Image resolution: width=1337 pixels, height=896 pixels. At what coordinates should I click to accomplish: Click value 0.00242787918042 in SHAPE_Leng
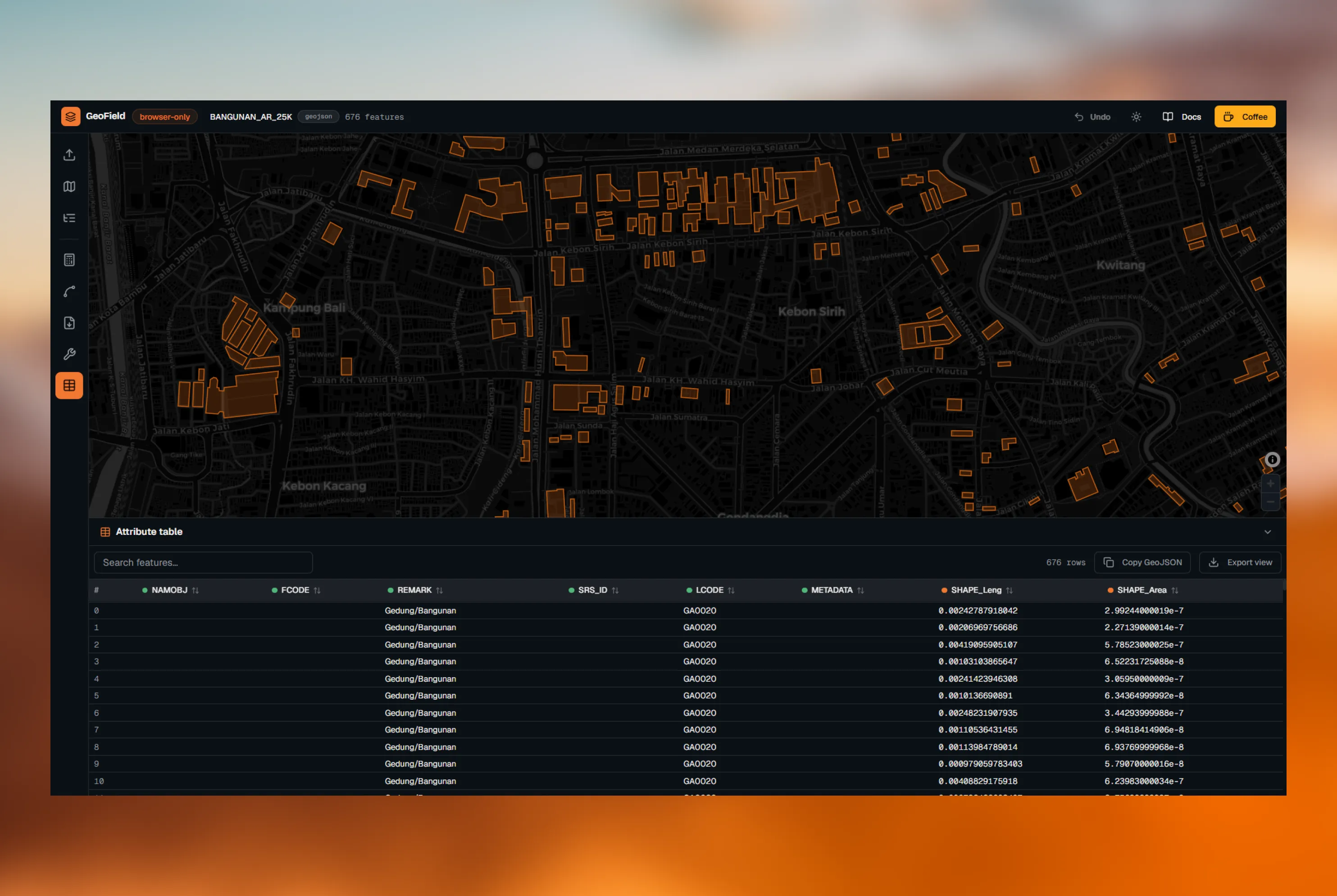pyautogui.click(x=978, y=610)
